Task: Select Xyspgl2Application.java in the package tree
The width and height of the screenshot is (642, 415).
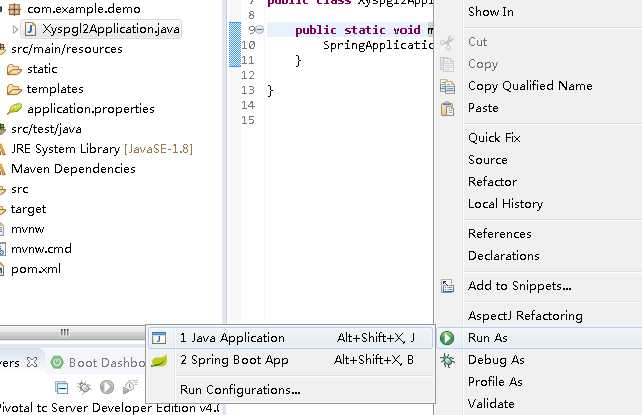Action: 111,29
